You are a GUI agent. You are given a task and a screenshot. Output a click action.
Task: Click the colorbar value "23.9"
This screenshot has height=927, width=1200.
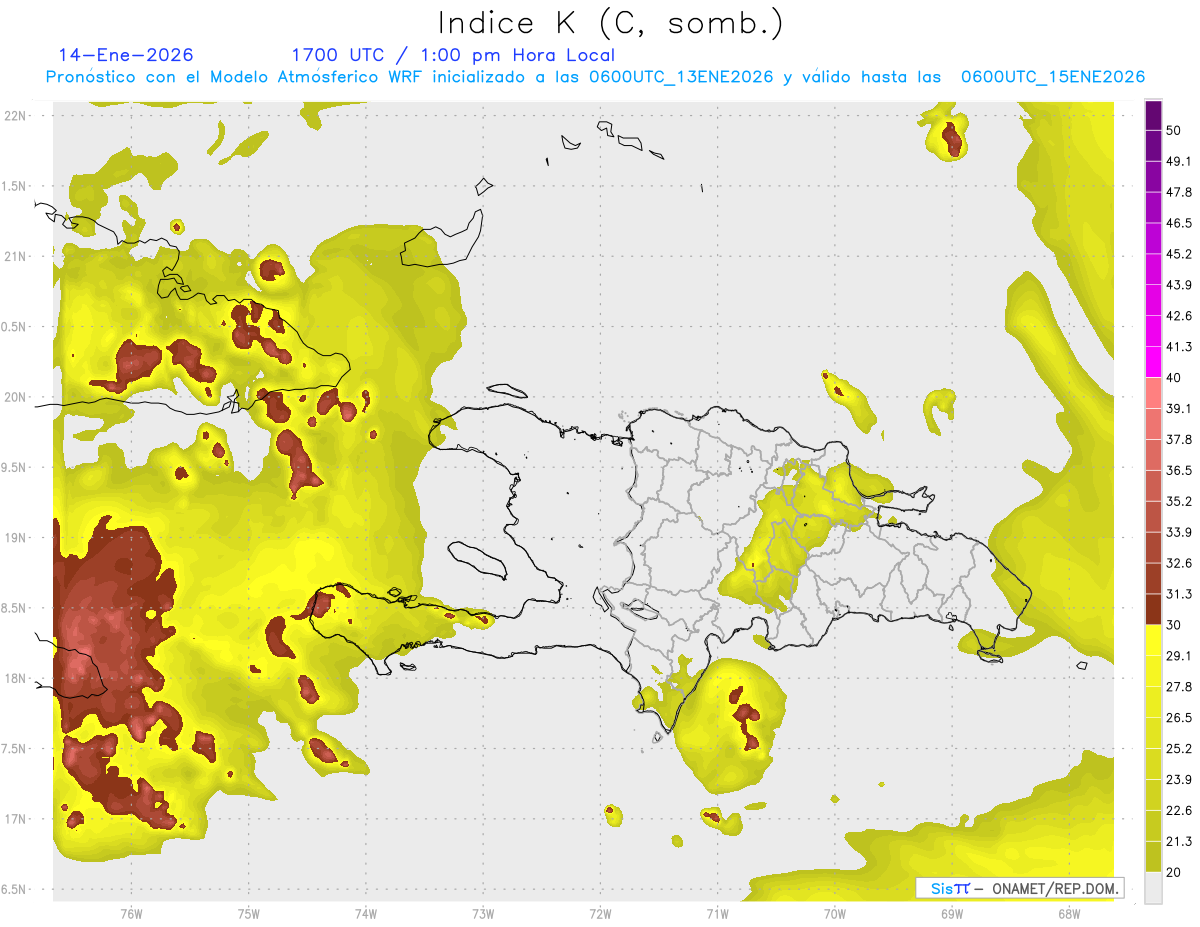1179,780
